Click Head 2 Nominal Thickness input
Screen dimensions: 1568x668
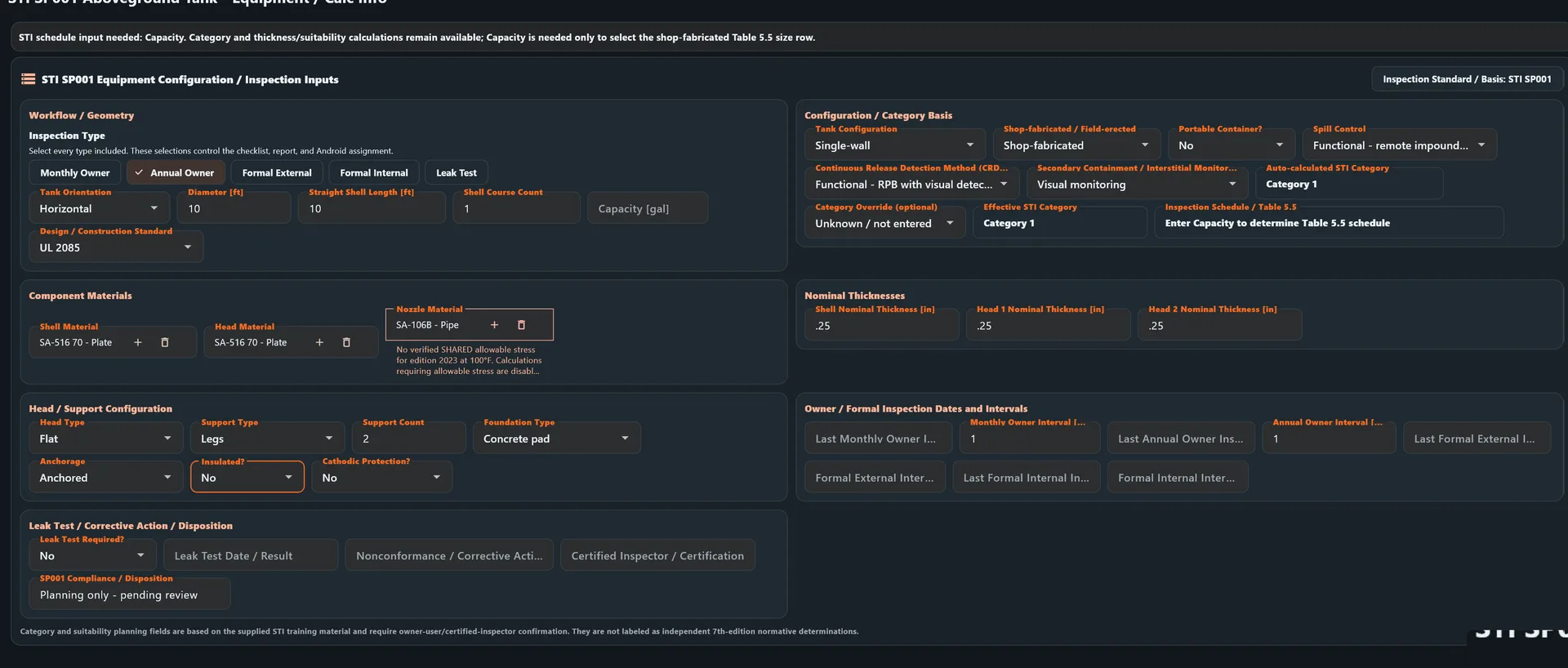[x=1220, y=325]
